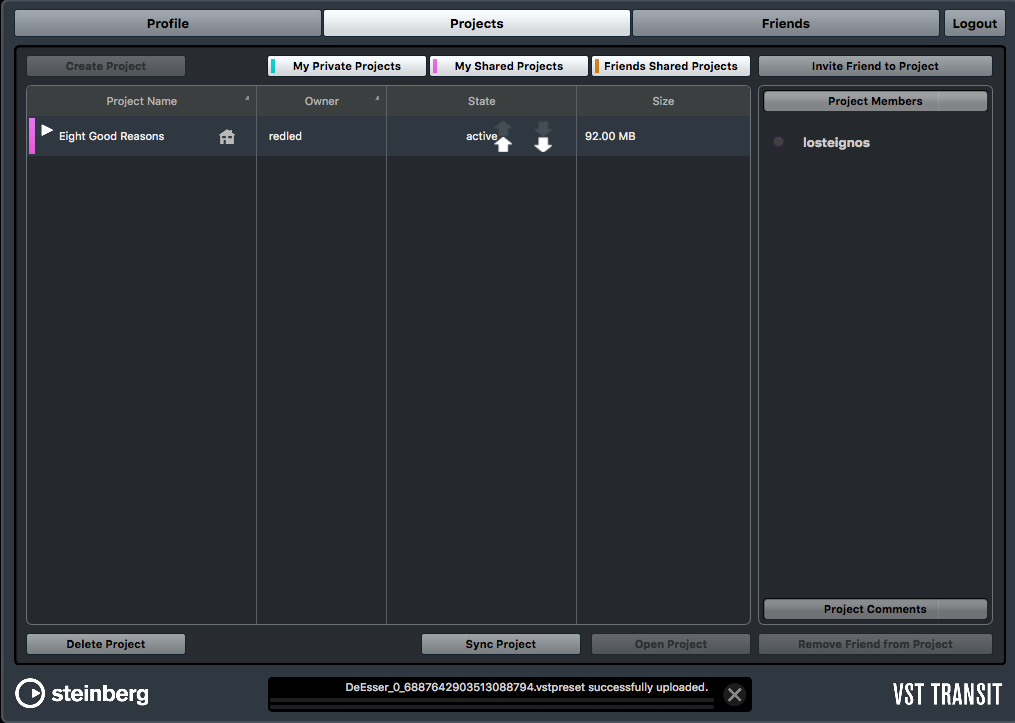1015x723 pixels.
Task: Click the download arrow in the State column
Action: click(543, 144)
